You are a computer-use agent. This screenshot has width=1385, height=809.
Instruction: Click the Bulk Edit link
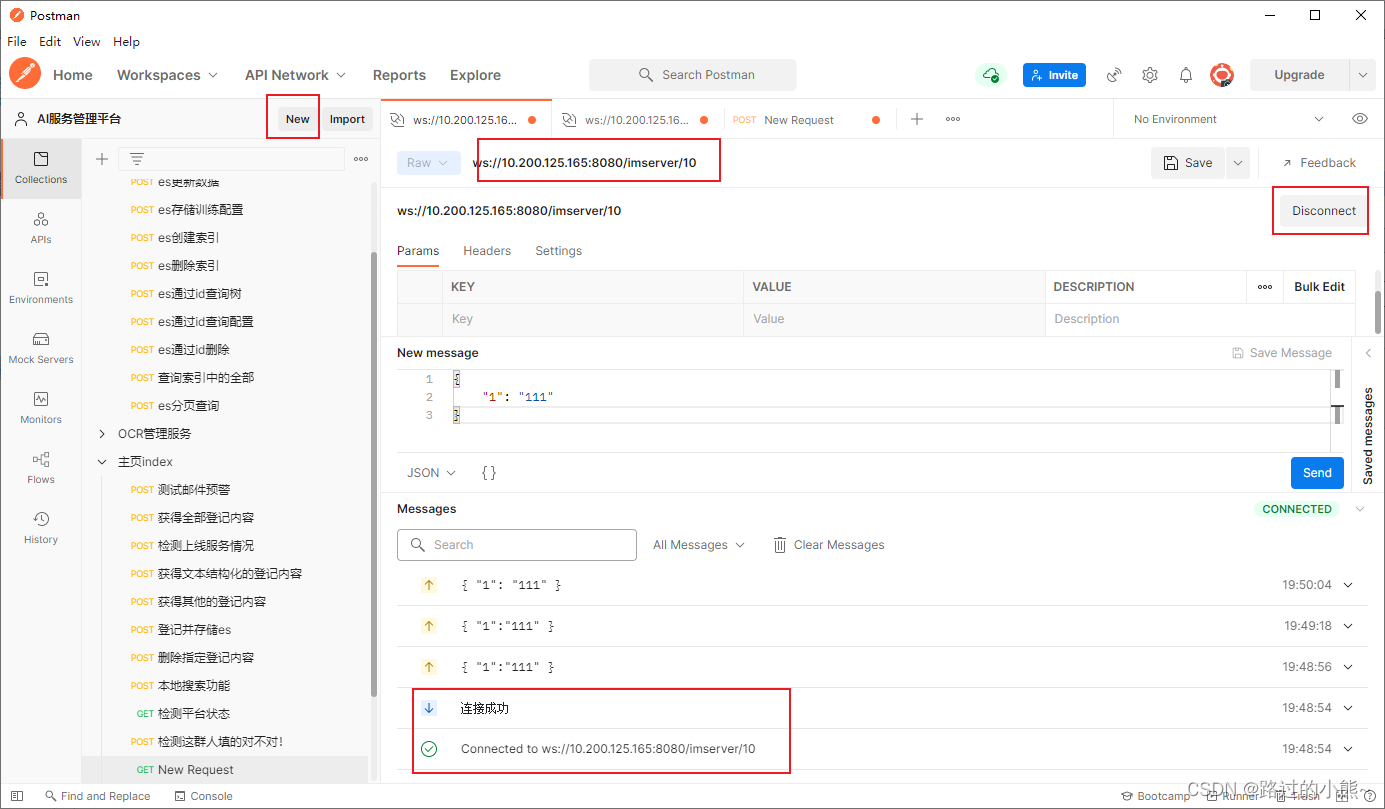[1319, 286]
